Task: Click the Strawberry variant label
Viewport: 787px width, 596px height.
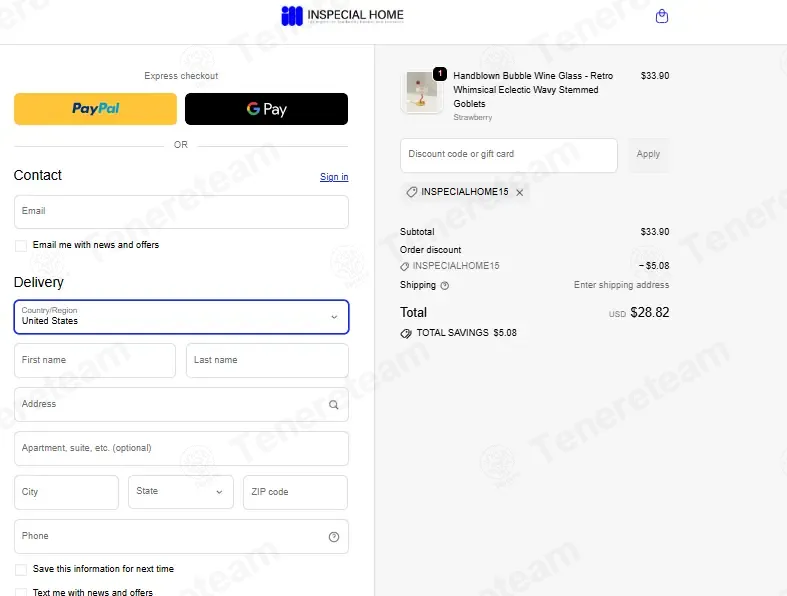Action: pos(472,117)
